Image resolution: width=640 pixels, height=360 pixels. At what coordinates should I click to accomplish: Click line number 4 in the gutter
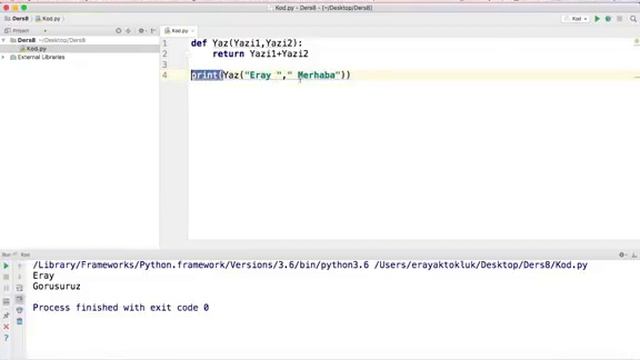click(x=164, y=75)
